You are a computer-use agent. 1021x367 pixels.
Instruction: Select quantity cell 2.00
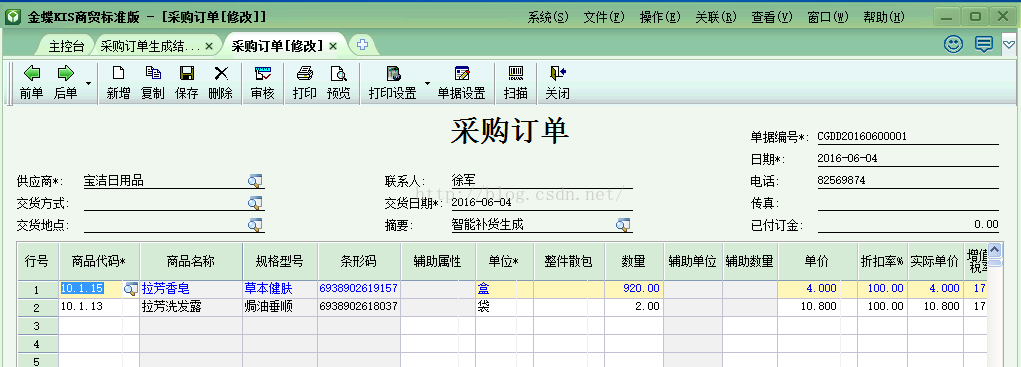click(634, 306)
